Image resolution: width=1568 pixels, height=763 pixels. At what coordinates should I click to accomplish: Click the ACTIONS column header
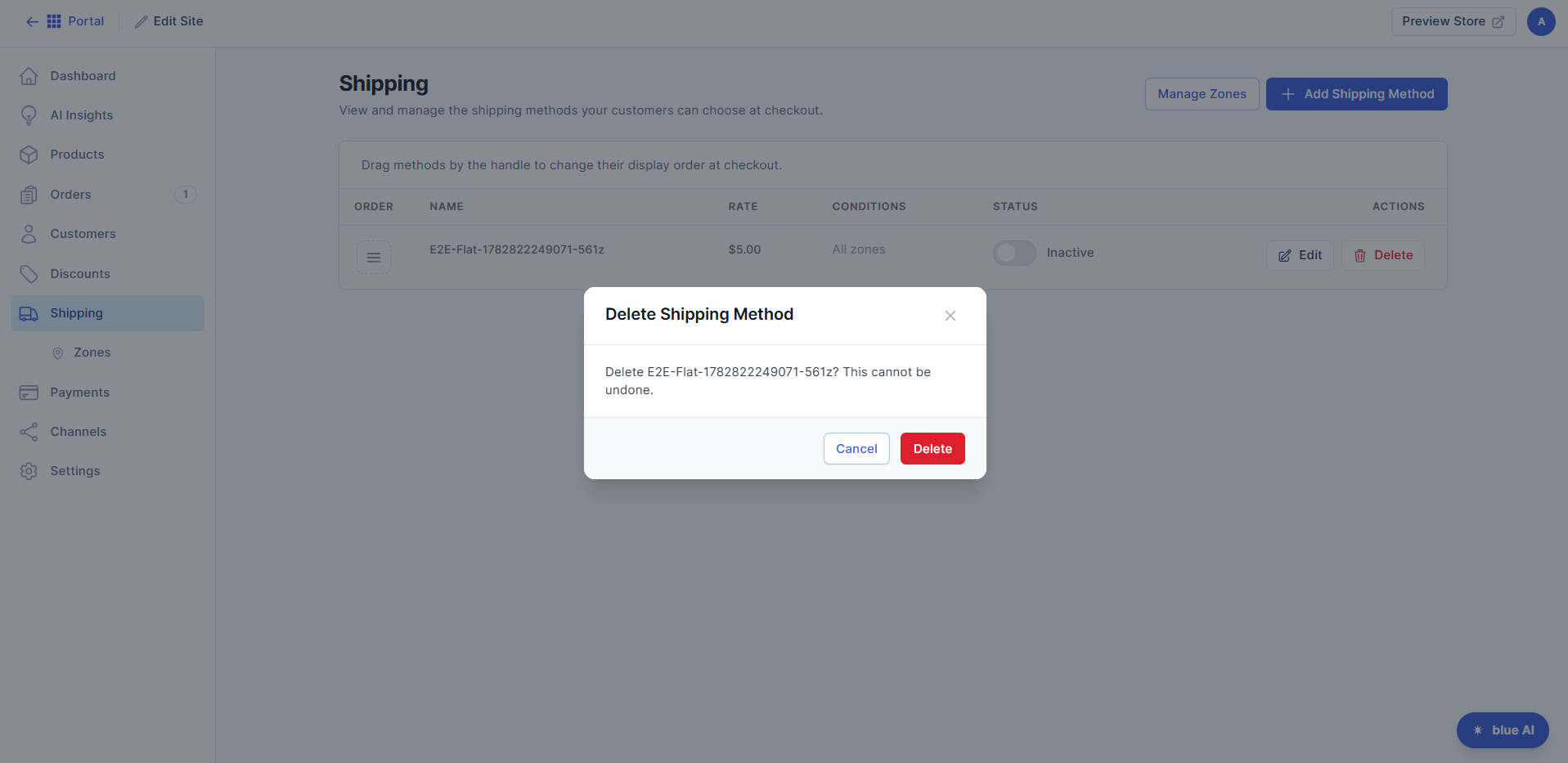[1398, 207]
